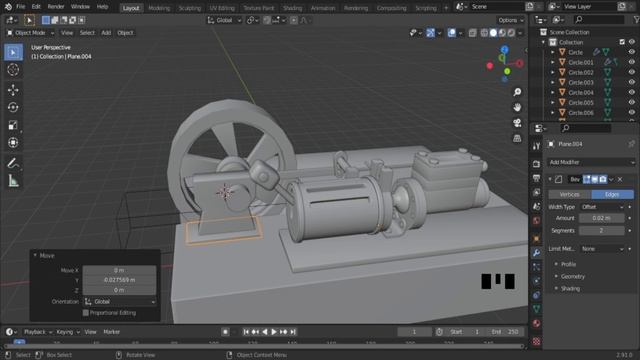The height and width of the screenshot is (360, 640).
Task: Switch to wireframe viewport shading
Action: [x=484, y=33]
